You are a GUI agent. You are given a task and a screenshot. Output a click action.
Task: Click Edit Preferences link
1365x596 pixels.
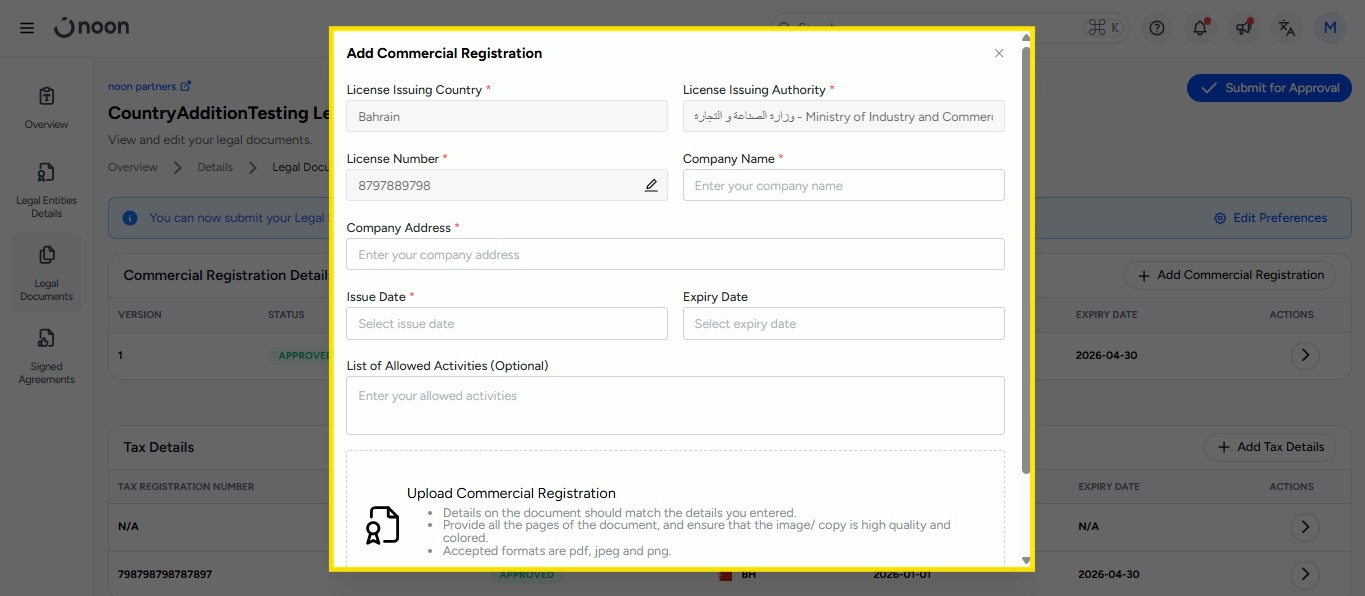pyautogui.click(x=1270, y=218)
